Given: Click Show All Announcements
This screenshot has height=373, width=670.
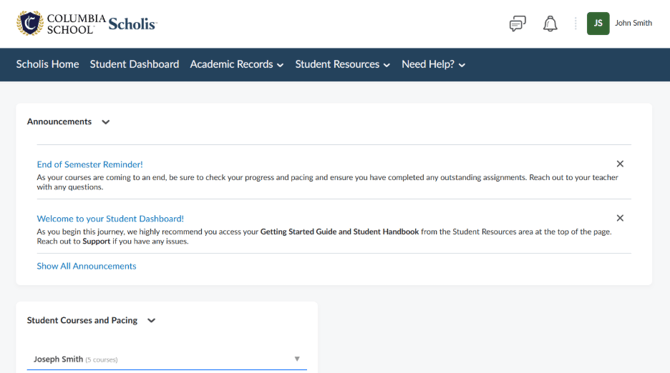Looking at the screenshot, I should click(86, 266).
